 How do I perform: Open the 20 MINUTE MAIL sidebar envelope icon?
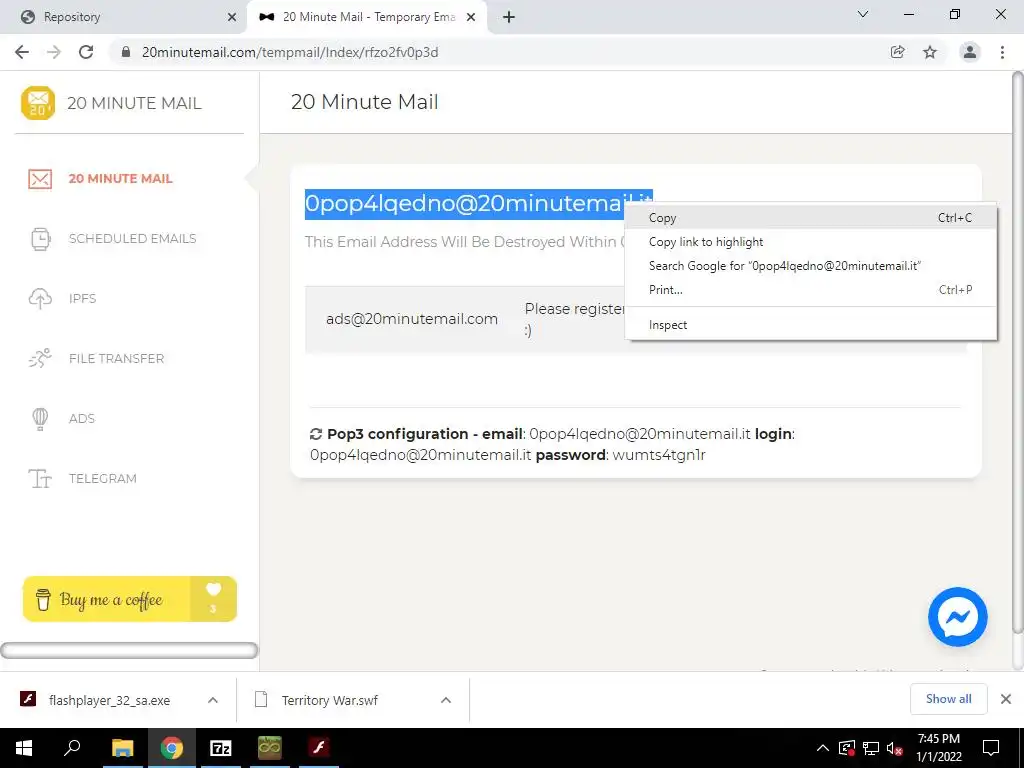tap(40, 179)
